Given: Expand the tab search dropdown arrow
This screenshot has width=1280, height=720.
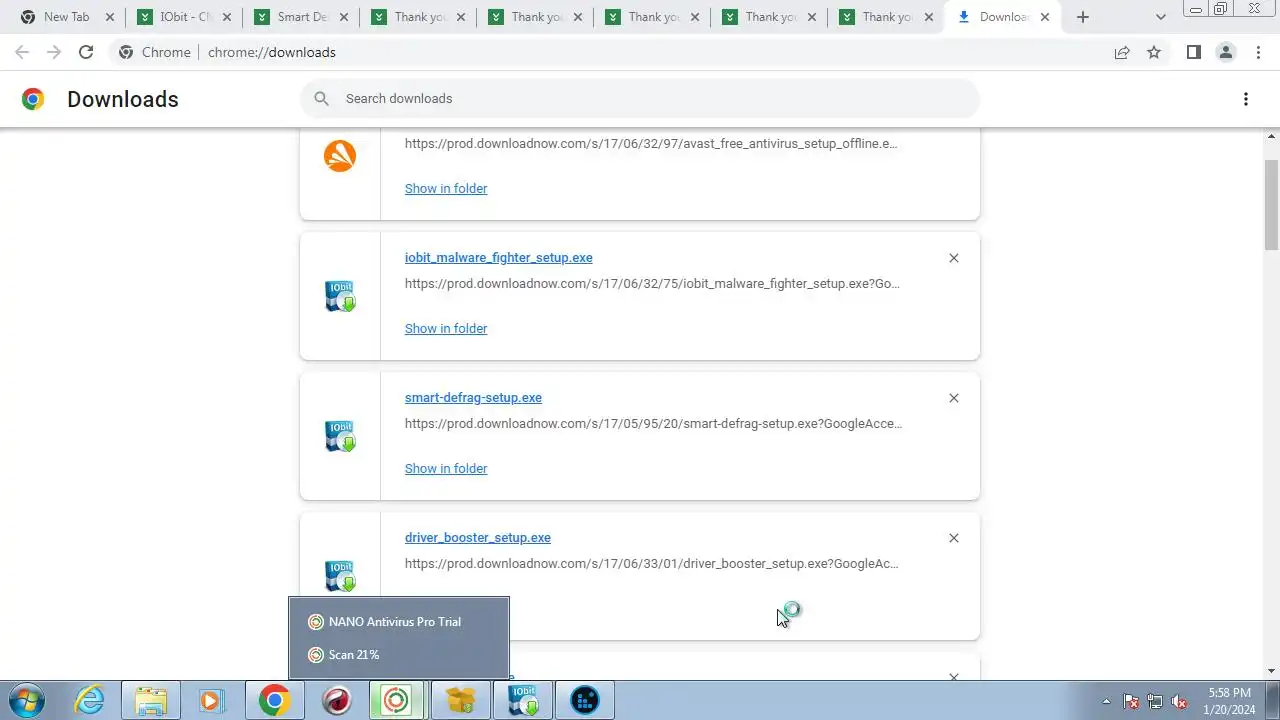Looking at the screenshot, I should pyautogui.click(x=1160, y=17).
